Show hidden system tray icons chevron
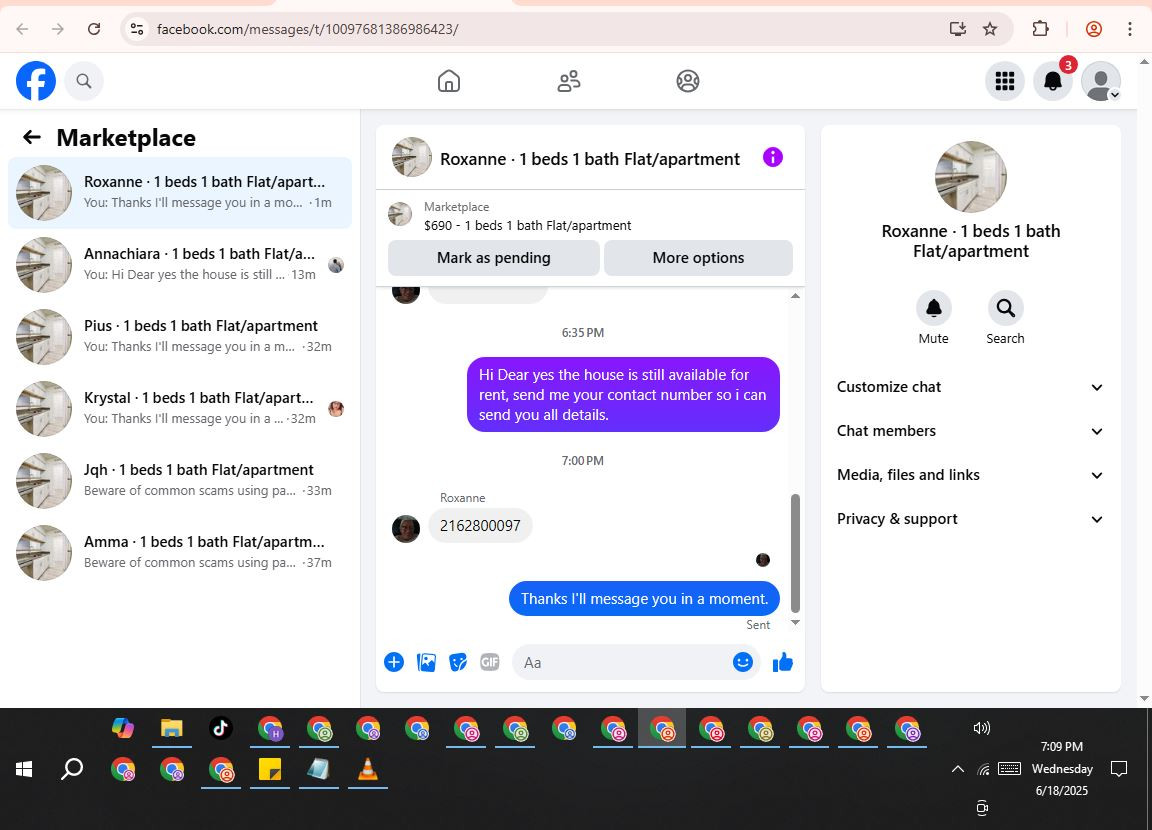The image size is (1152, 830). (x=957, y=769)
